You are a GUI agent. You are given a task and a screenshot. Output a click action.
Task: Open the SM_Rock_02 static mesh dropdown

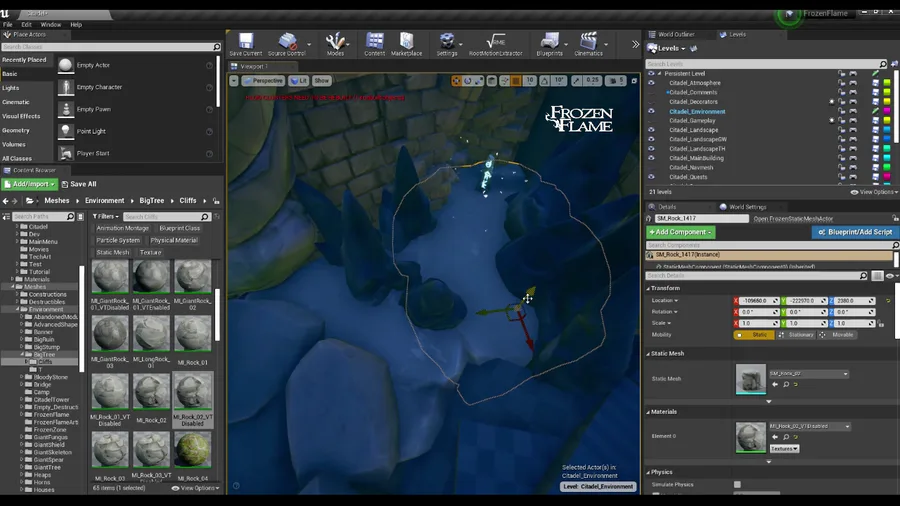tap(809, 373)
